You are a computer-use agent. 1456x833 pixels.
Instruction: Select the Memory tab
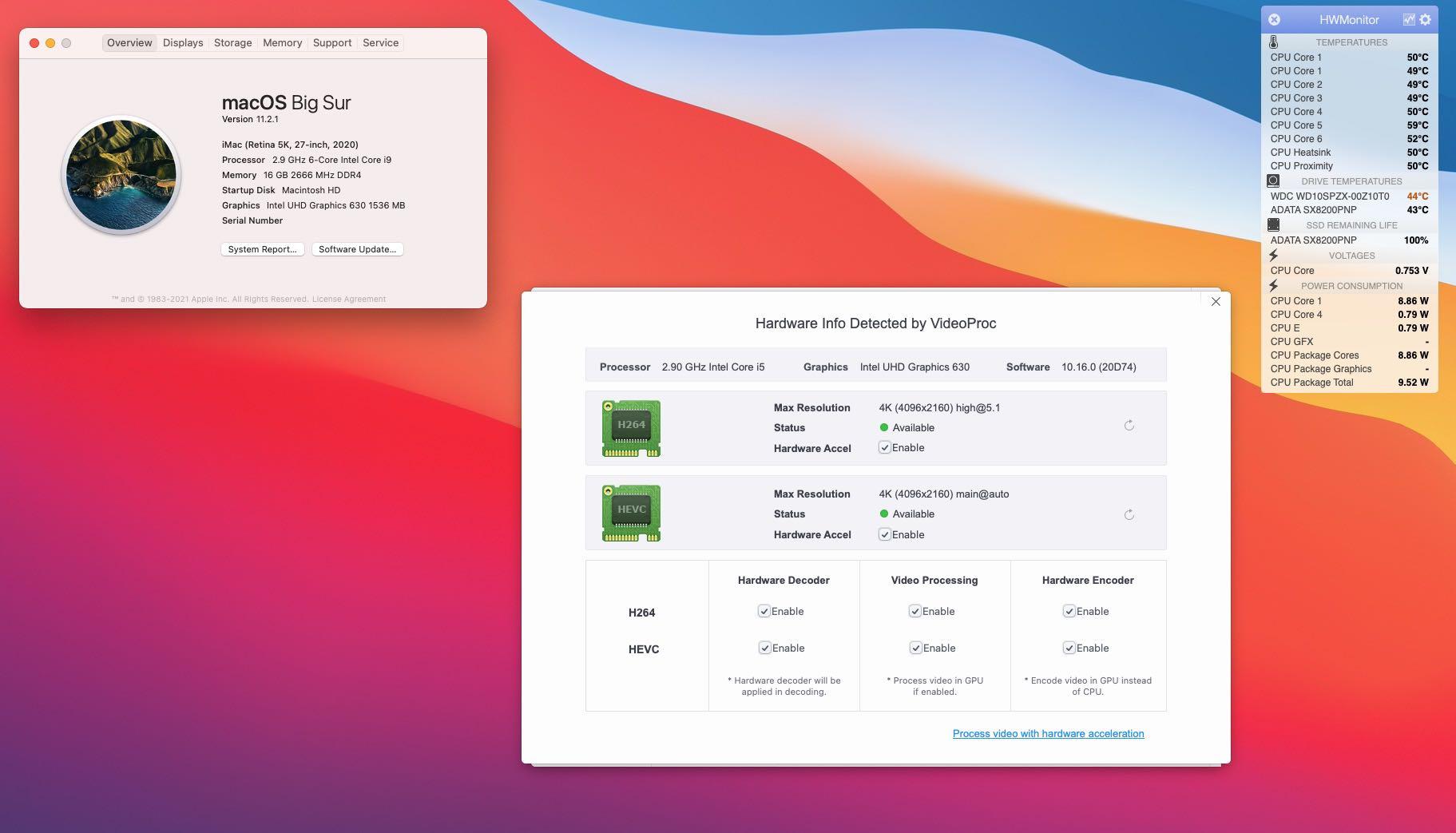coord(281,42)
